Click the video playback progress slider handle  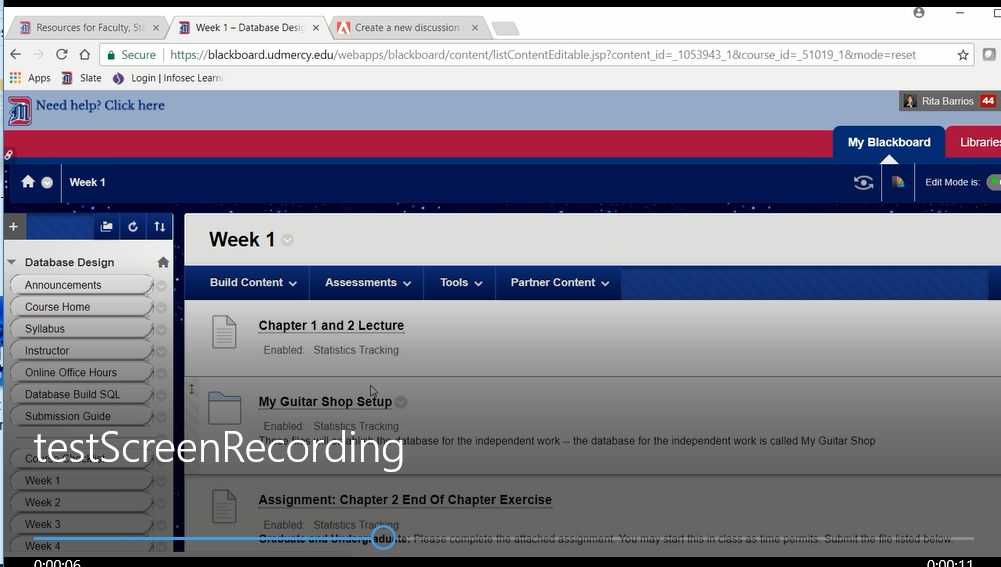(x=383, y=539)
